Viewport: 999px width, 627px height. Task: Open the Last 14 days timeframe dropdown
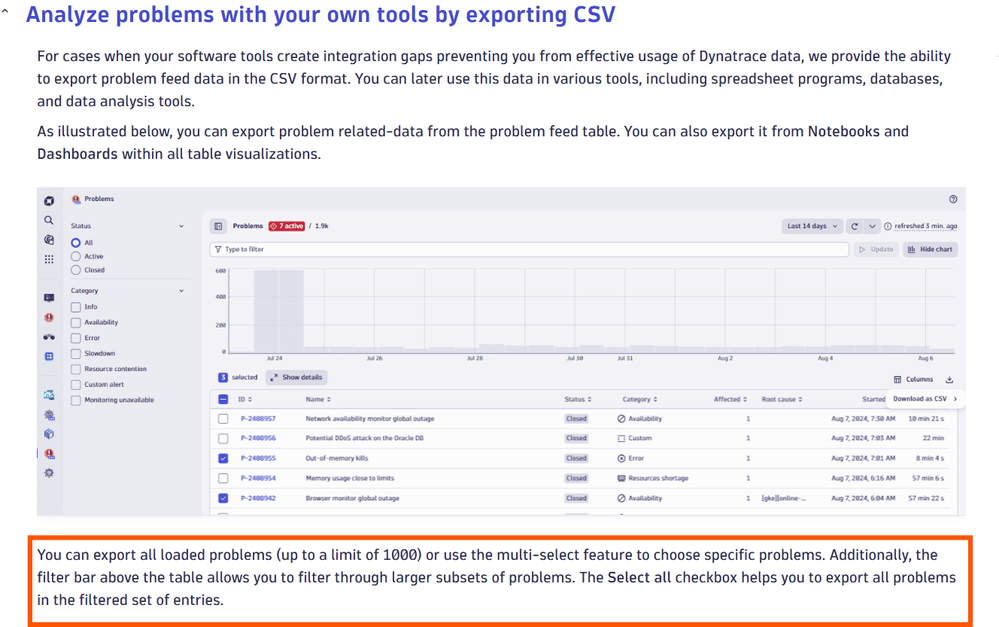point(811,226)
